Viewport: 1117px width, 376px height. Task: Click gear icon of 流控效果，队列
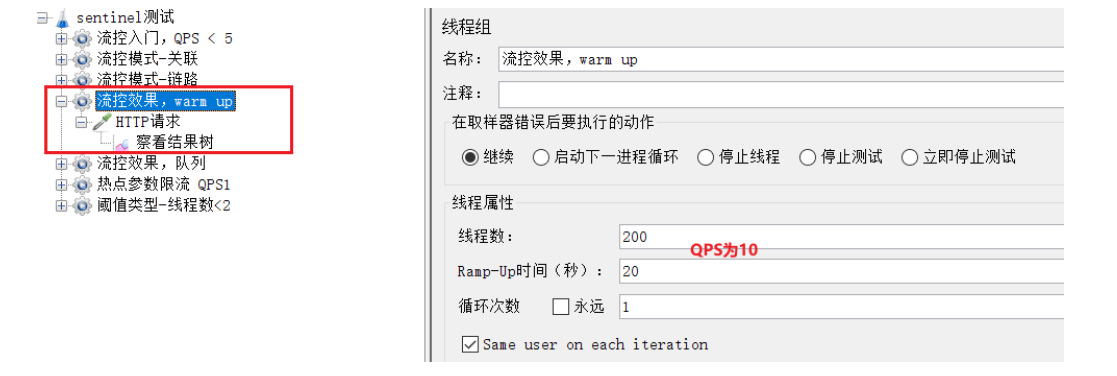point(83,164)
